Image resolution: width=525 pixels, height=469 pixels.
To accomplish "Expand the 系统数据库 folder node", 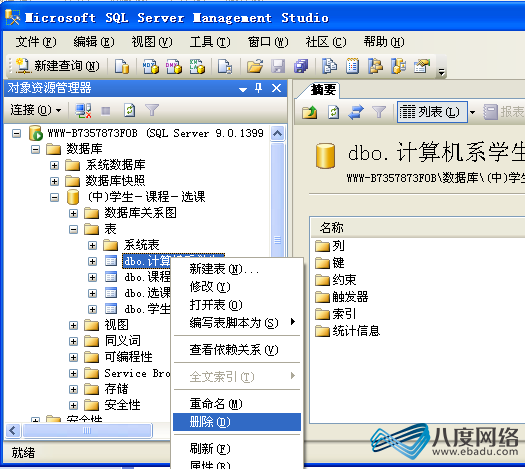I will point(54,165).
